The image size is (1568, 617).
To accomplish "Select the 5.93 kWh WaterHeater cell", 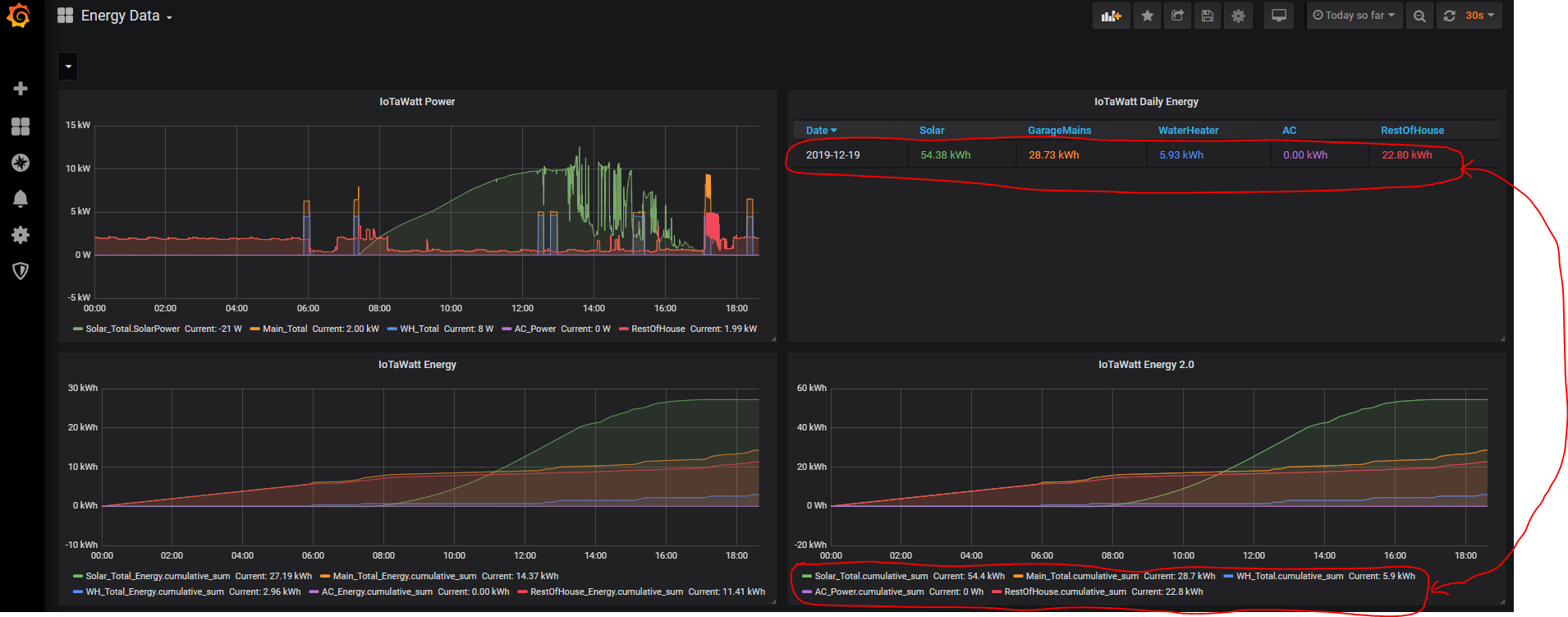I will (x=1208, y=155).
